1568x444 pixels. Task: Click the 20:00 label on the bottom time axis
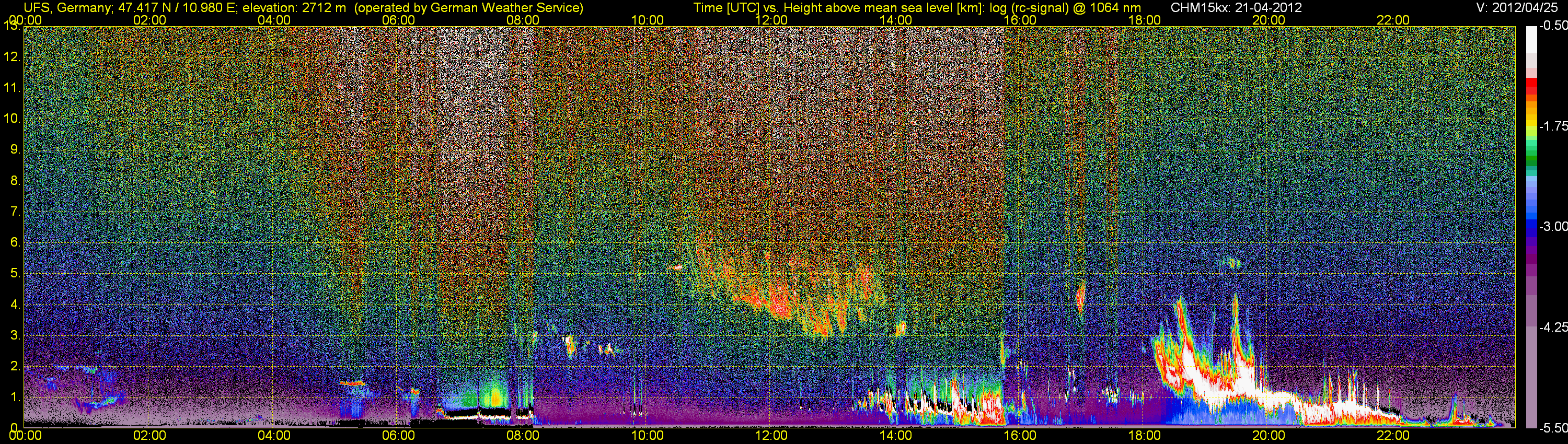click(1269, 436)
